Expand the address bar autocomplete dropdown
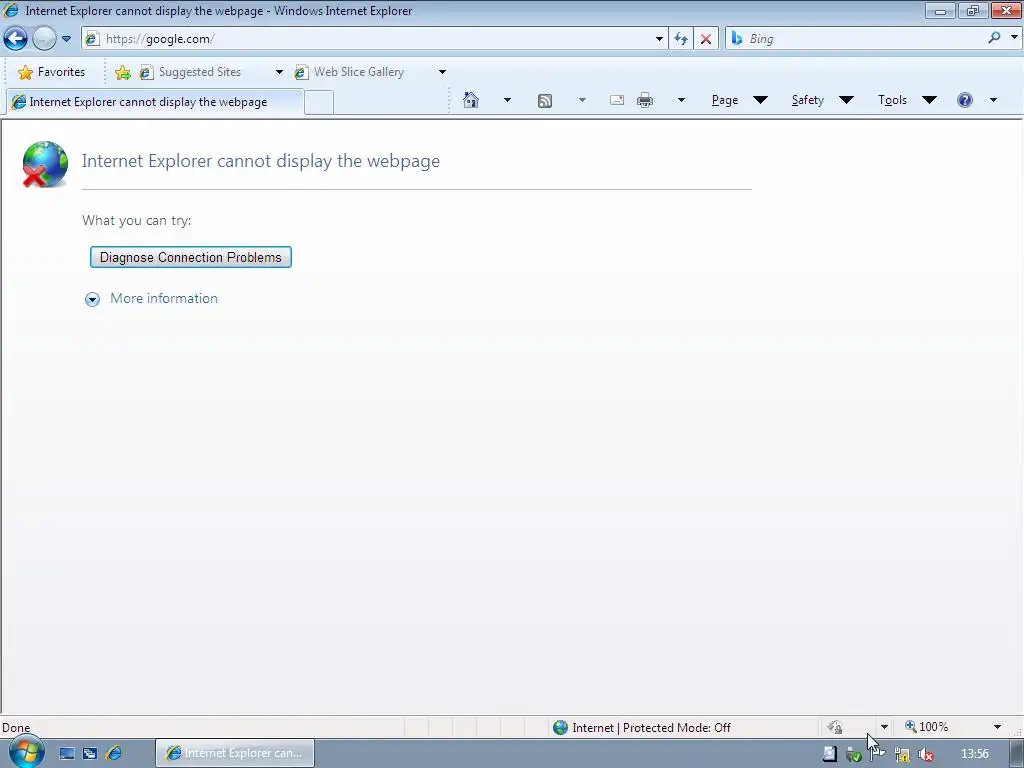Screen dimensions: 1024x768 [659, 39]
